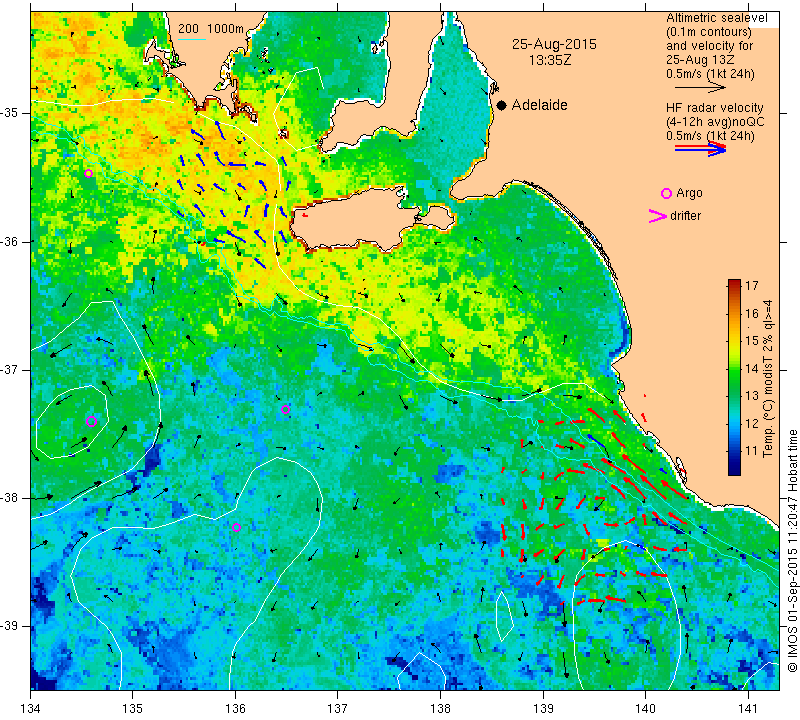Click the Argo float marker near 134.5E, 35.5S
This screenshot has width=800, height=720.
pyautogui.click(x=88, y=173)
